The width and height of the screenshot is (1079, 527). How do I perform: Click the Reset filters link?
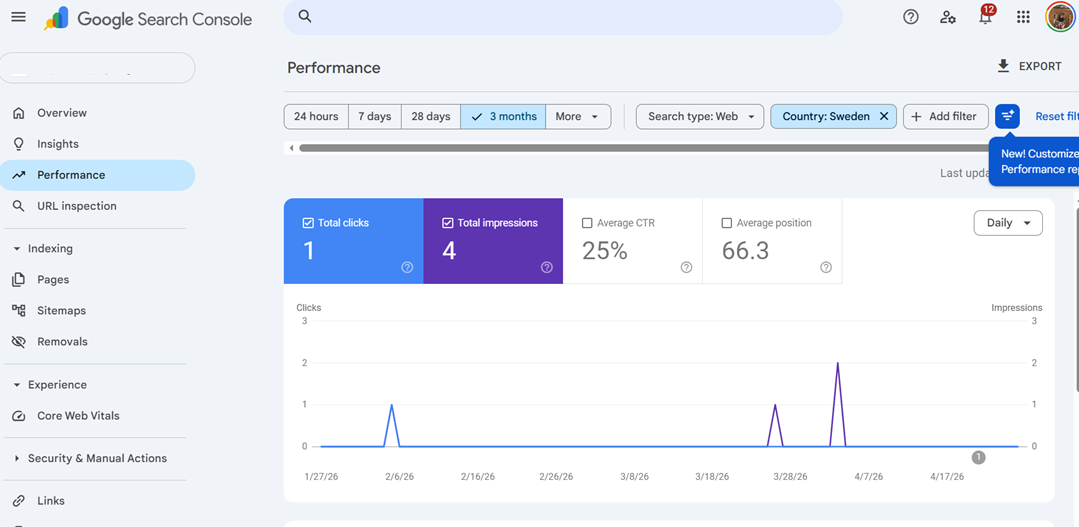[x=1057, y=116]
